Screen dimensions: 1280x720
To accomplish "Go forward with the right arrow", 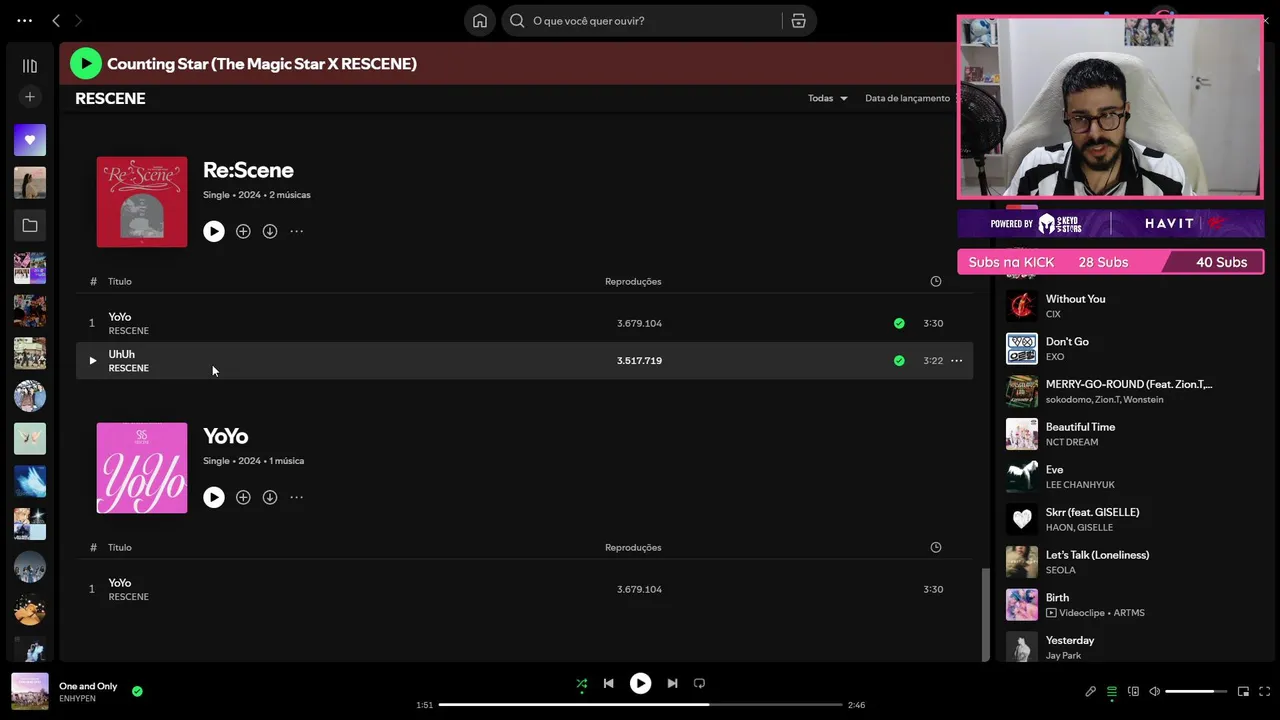I will (79, 20).
